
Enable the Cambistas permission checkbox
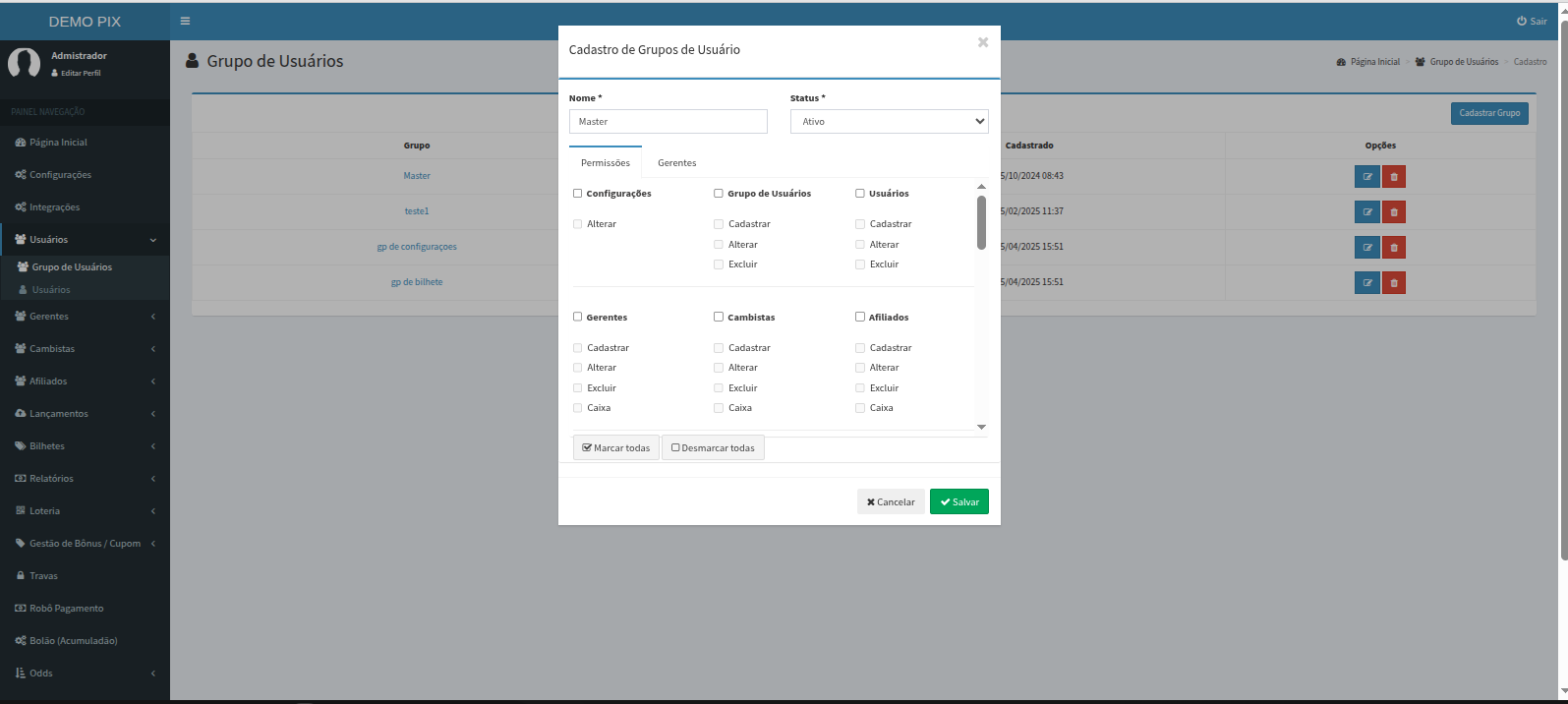tap(719, 318)
